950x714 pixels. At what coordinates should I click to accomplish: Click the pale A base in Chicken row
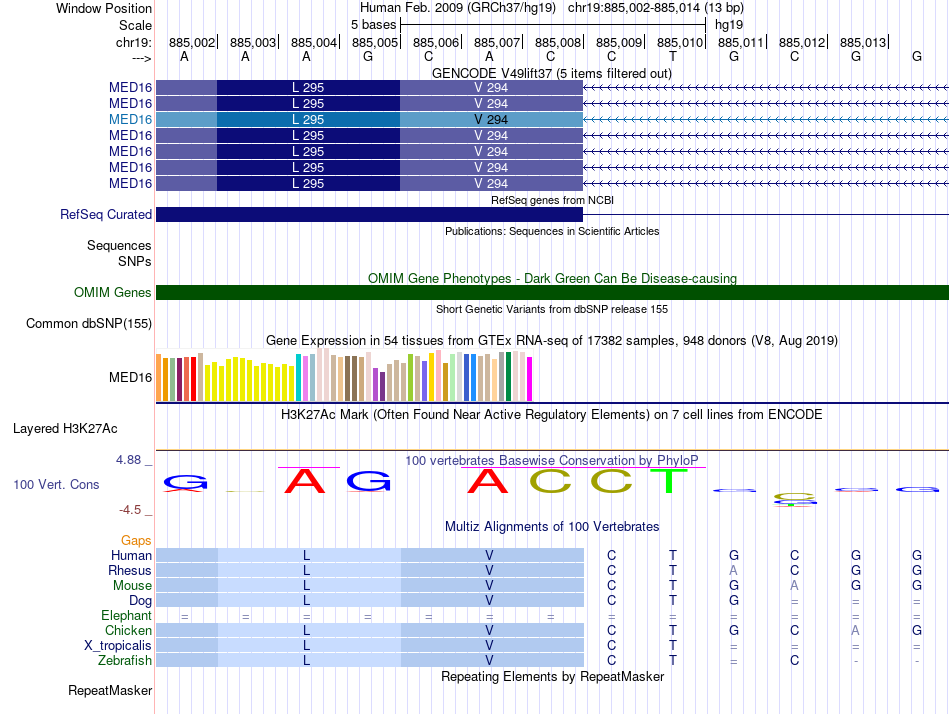pos(855,630)
